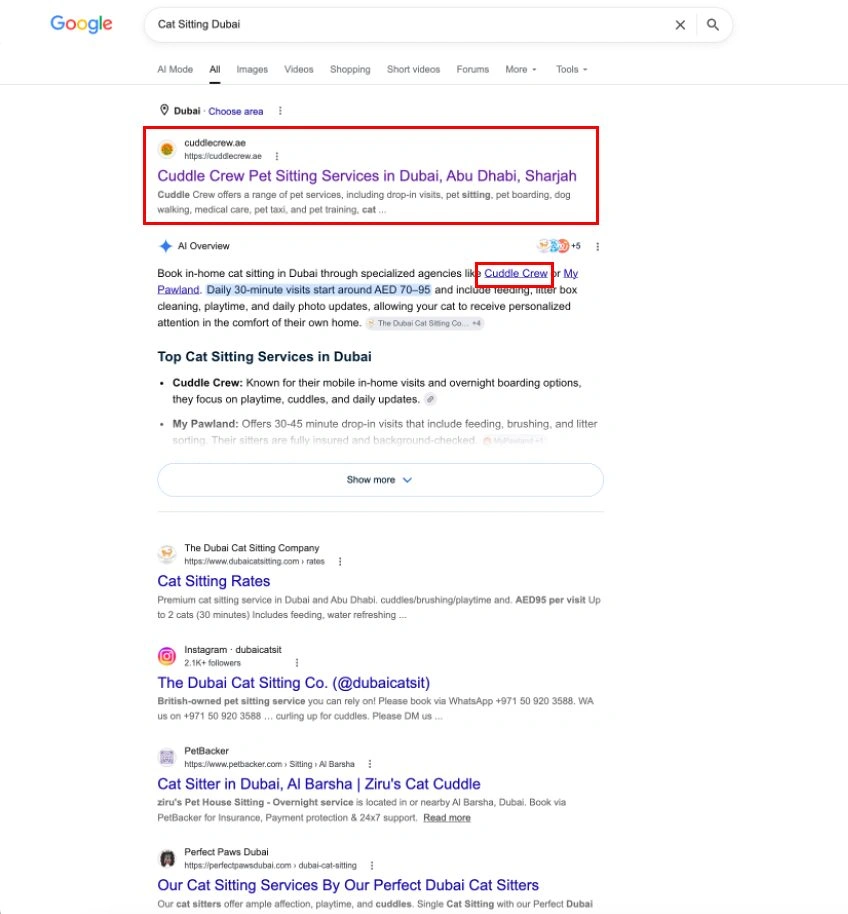Click Read more in PetBacker snippet

pyautogui.click(x=446, y=817)
